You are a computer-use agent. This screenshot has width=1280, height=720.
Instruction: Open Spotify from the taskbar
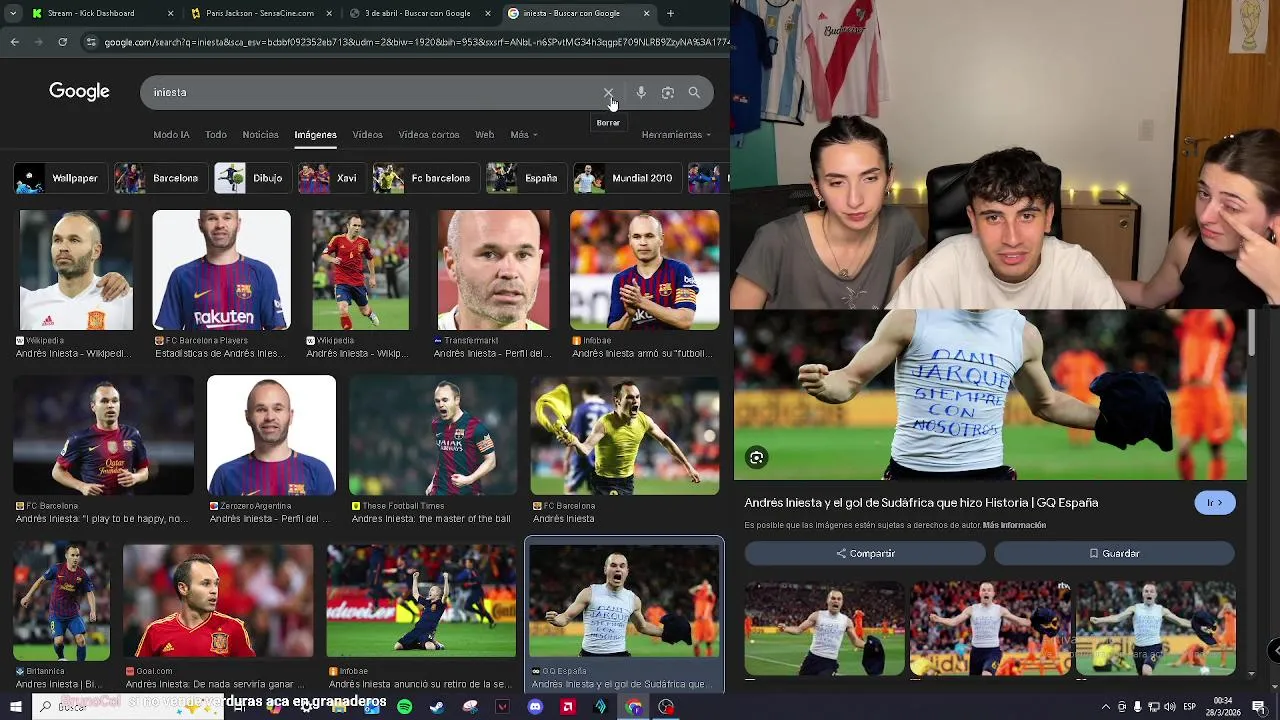tap(404, 707)
